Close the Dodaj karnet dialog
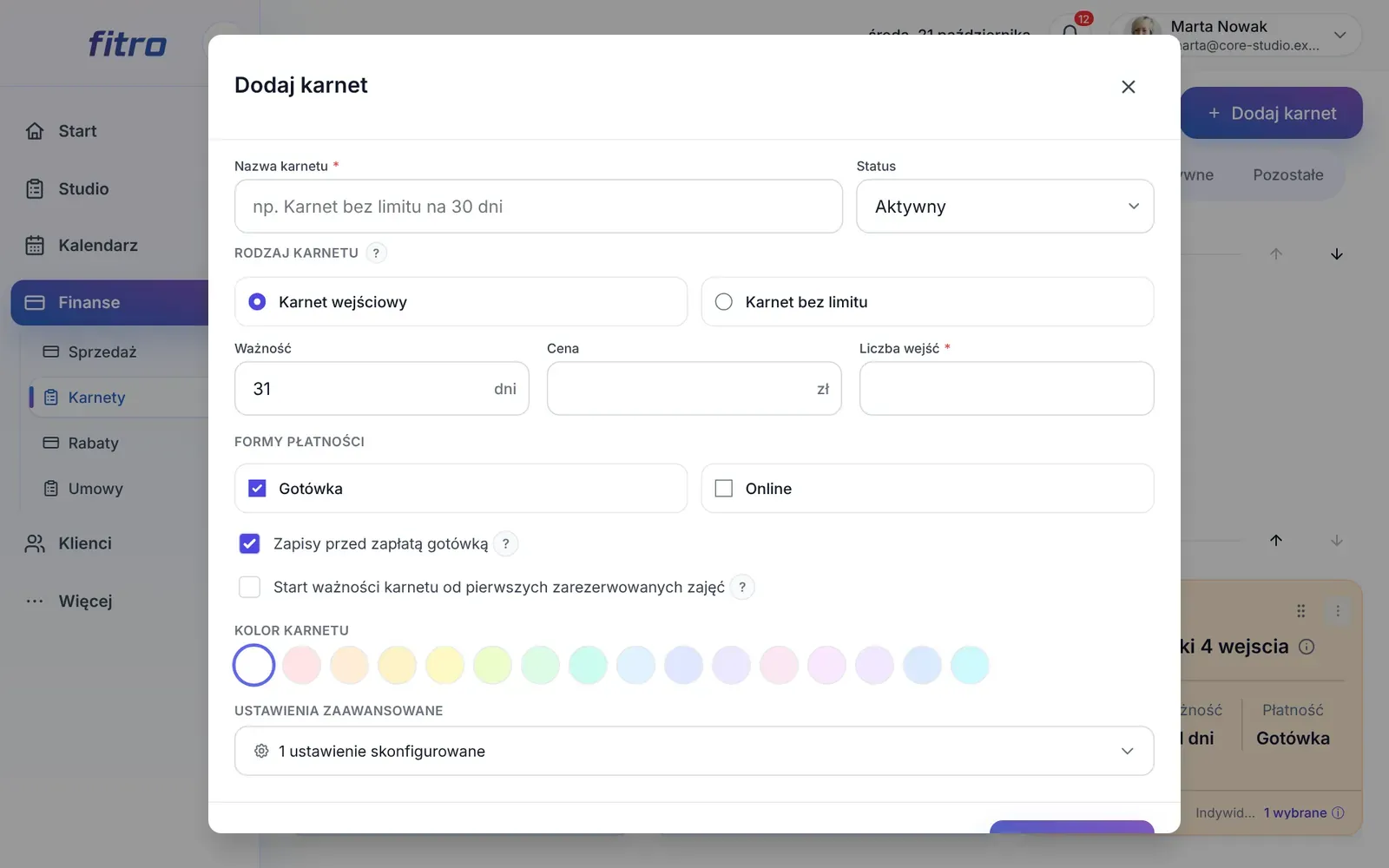 tap(1128, 87)
